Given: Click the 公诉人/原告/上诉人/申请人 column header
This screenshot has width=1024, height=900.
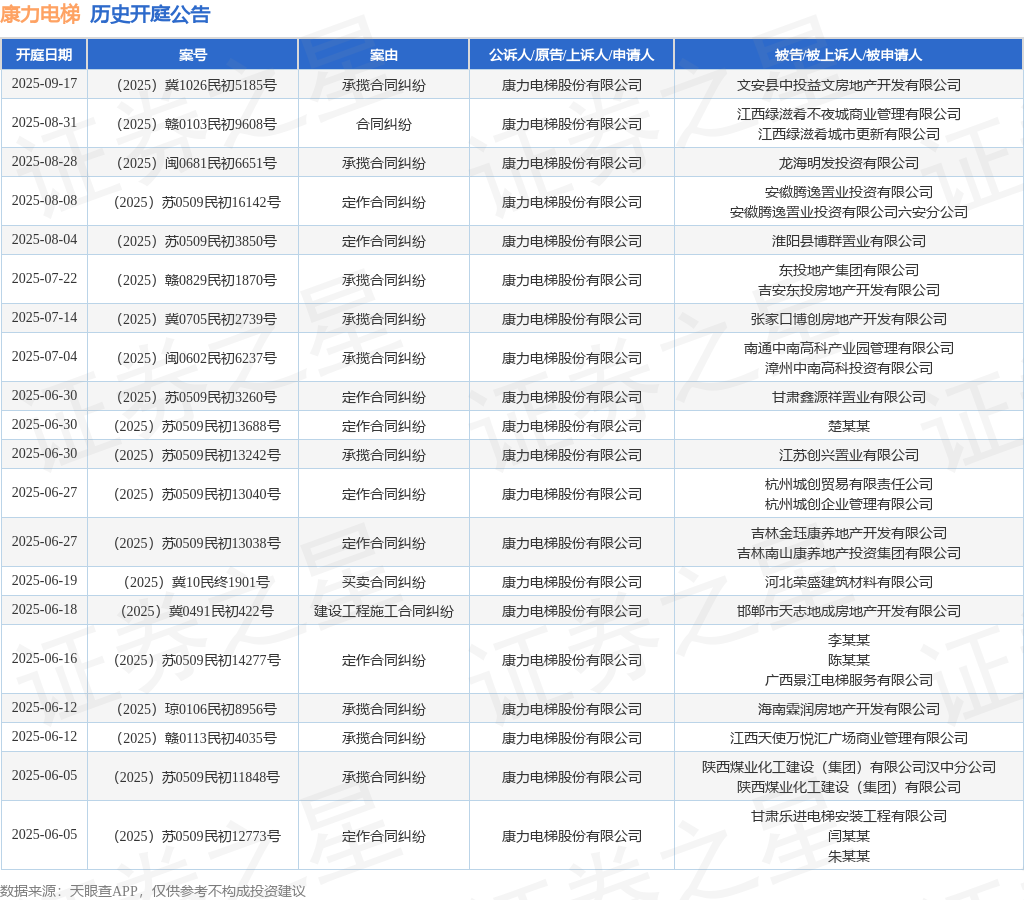Looking at the screenshot, I should pyautogui.click(x=571, y=55).
